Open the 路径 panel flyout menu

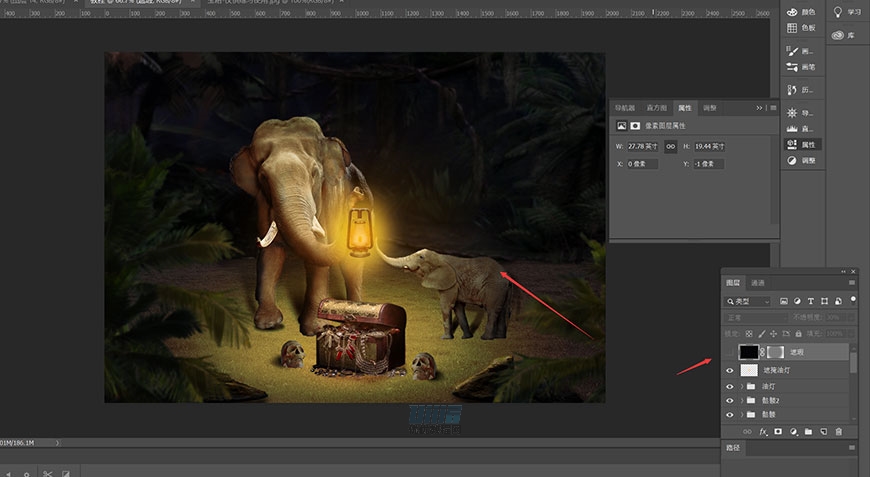click(x=852, y=448)
